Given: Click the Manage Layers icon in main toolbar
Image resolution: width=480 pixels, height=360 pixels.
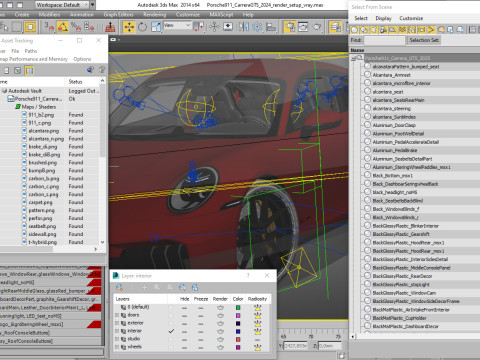Looking at the screenshot, I should click(335, 27).
